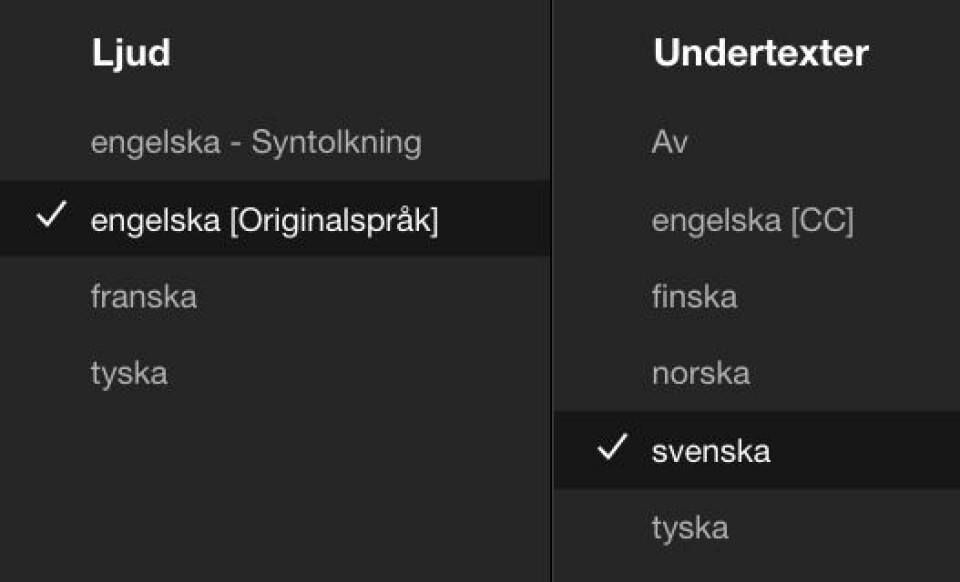Choose franska under Ljud
The width and height of the screenshot is (960, 582).
pos(143,297)
